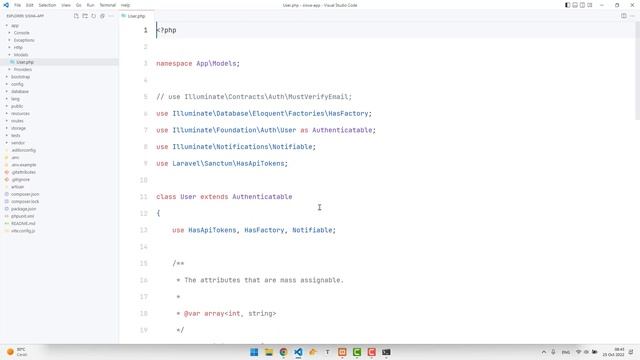Open vite.config.js in Explorer
The height and width of the screenshot is (360, 640).
tap(23, 231)
